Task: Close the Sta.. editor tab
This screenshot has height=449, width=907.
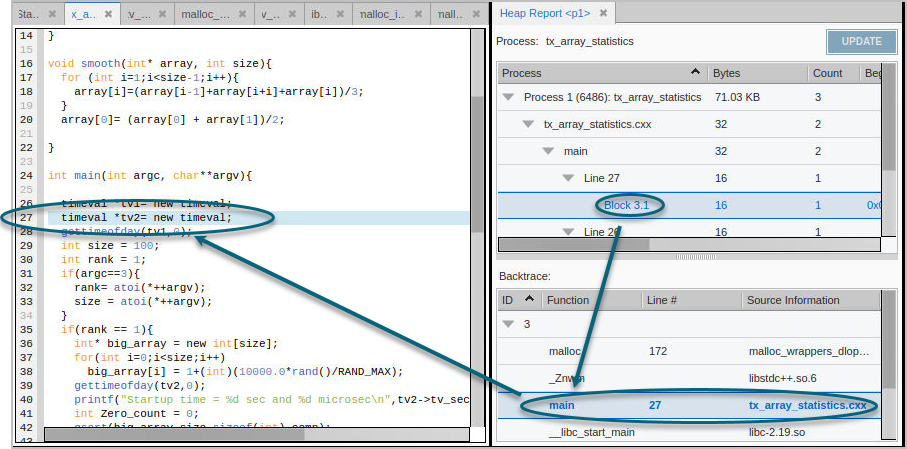Action: point(51,15)
